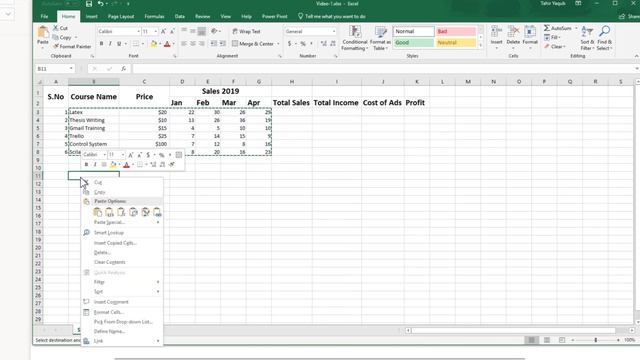The width and height of the screenshot is (640, 360).
Task: Open the Insert ribbon tab
Action: click(91, 16)
